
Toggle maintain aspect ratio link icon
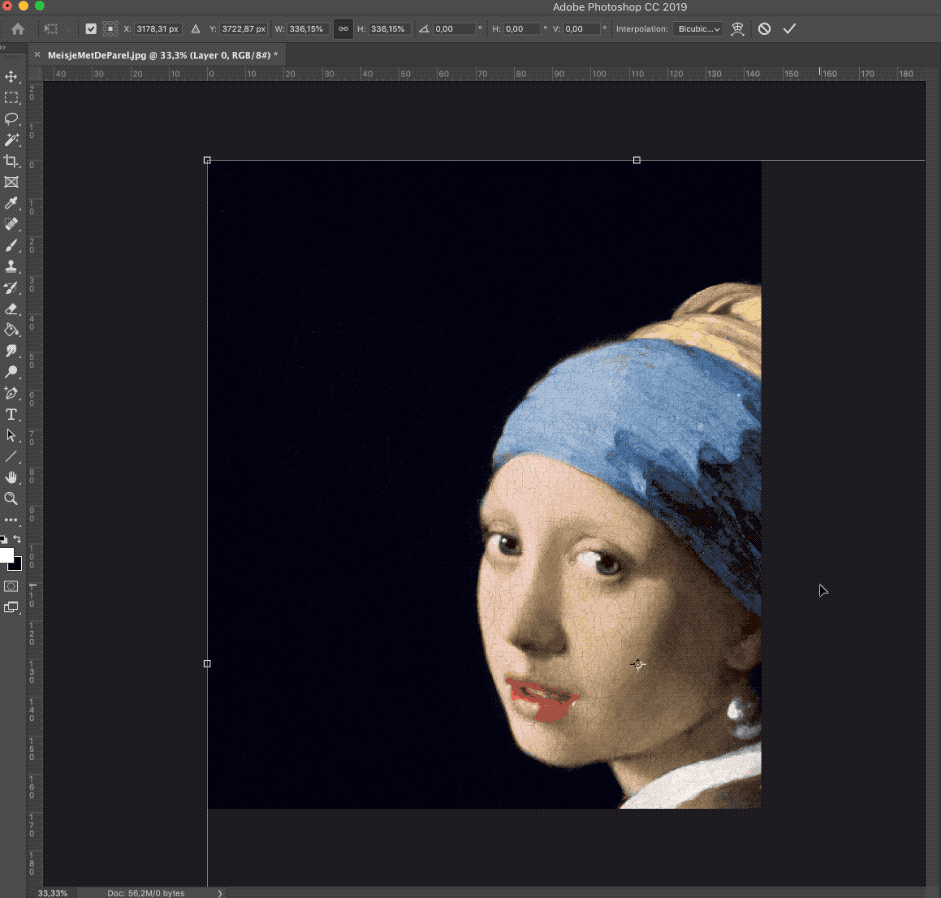pyautogui.click(x=342, y=29)
